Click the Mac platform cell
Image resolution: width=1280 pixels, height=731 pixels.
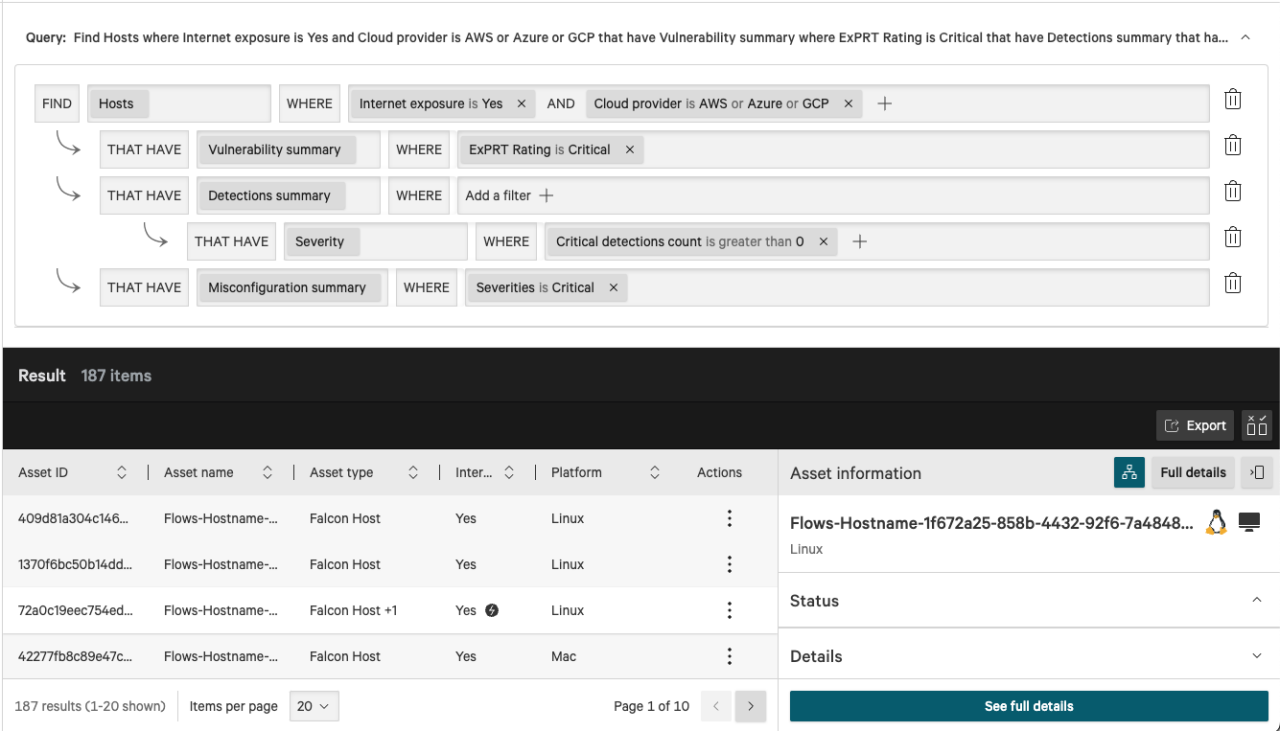click(564, 656)
